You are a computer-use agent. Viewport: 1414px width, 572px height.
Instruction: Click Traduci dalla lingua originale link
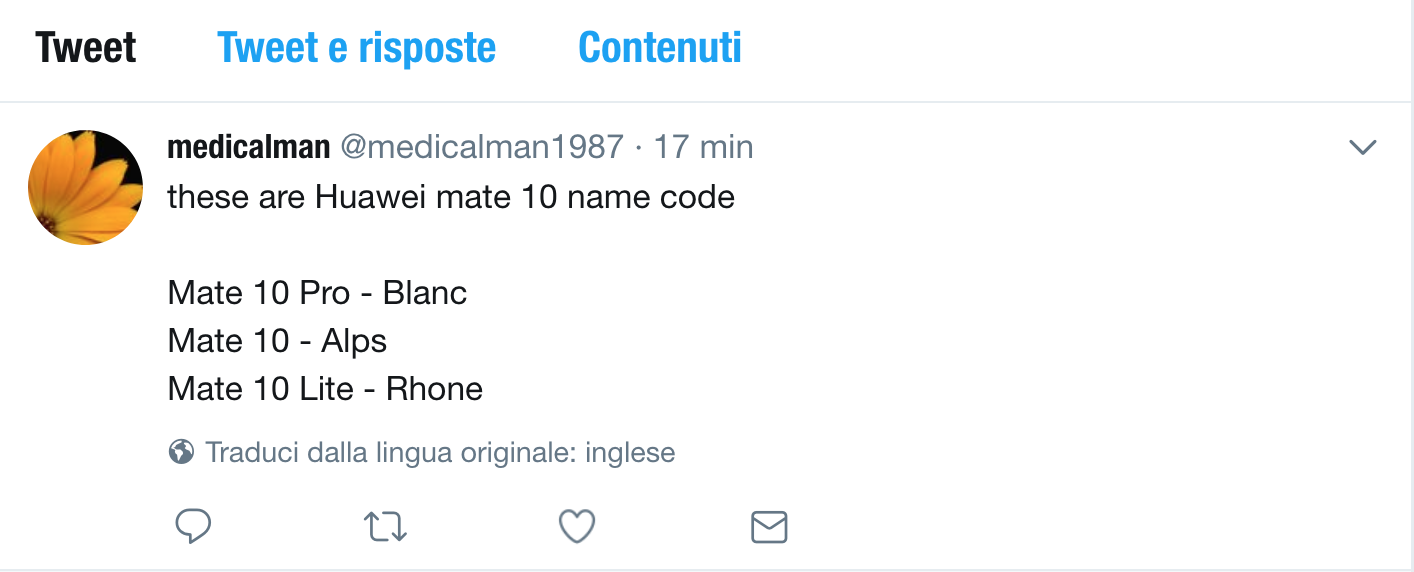coord(440,453)
